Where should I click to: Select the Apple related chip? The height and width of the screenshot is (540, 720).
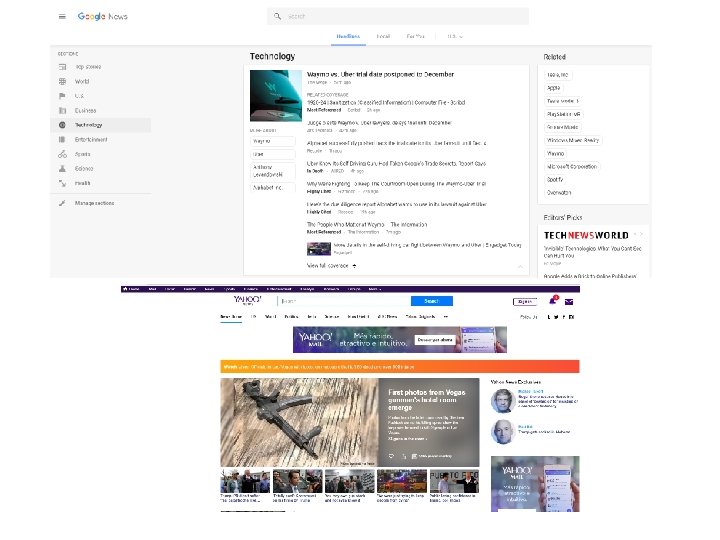[554, 88]
